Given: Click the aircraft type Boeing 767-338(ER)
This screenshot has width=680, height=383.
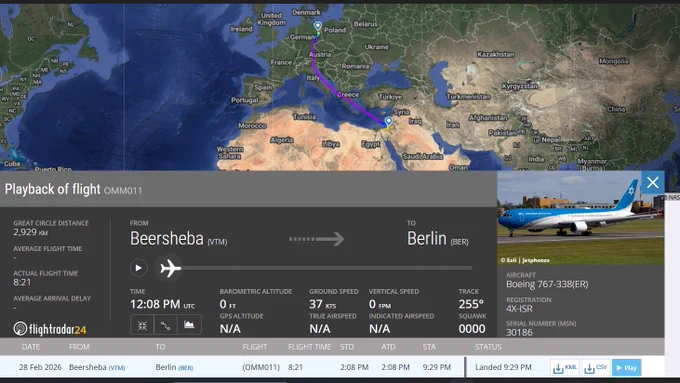Looking at the screenshot, I should [x=547, y=284].
